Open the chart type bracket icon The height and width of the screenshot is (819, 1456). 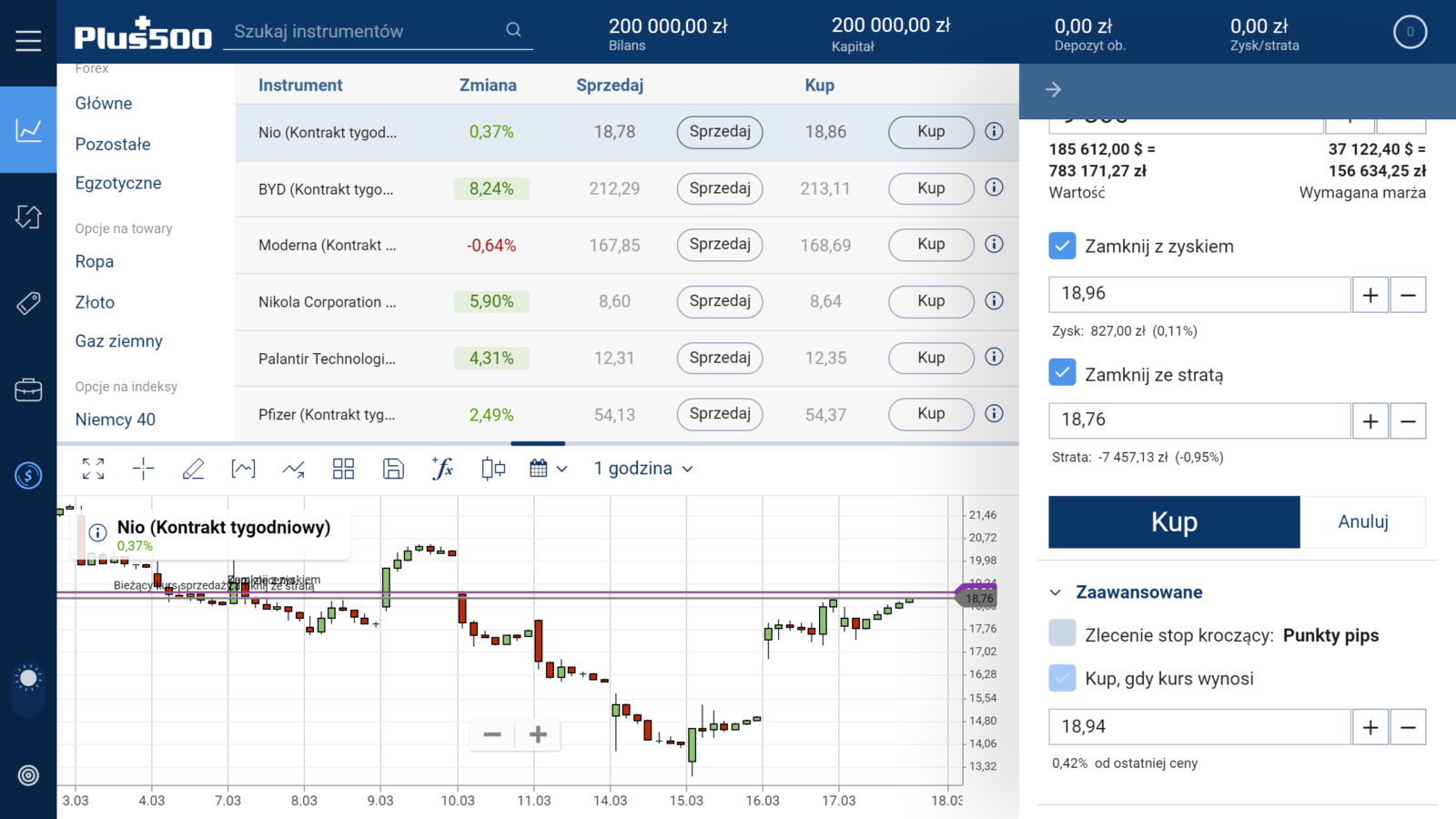[x=243, y=469]
